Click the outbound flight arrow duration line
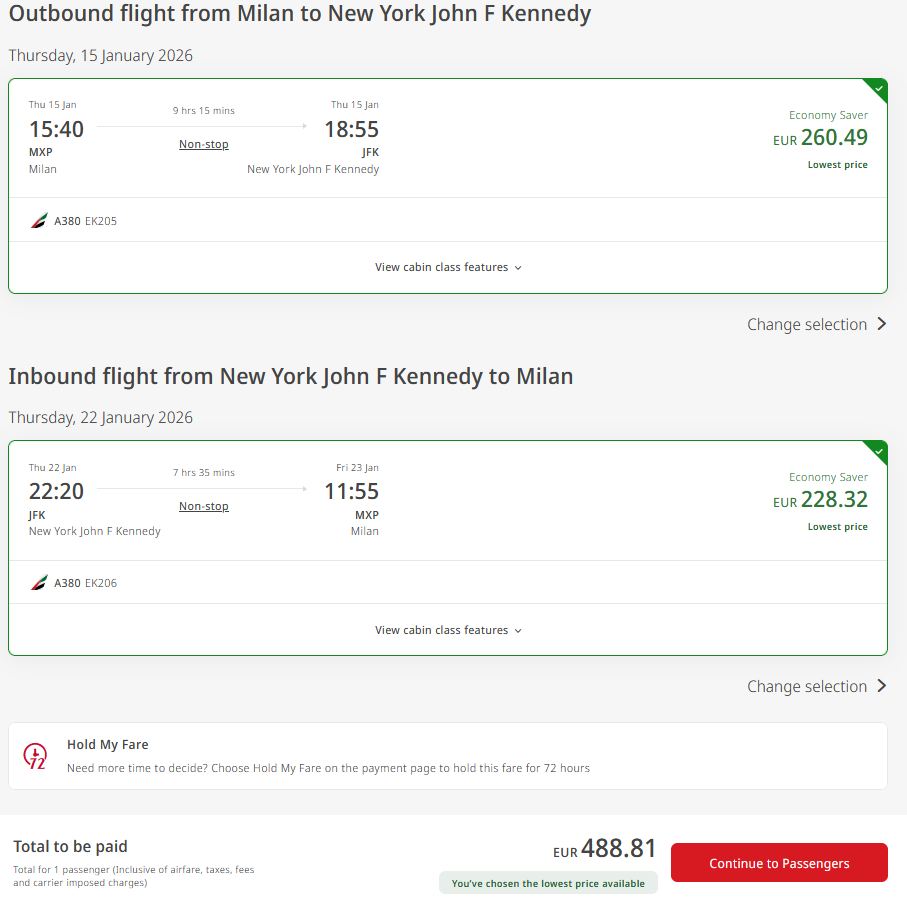 (203, 126)
